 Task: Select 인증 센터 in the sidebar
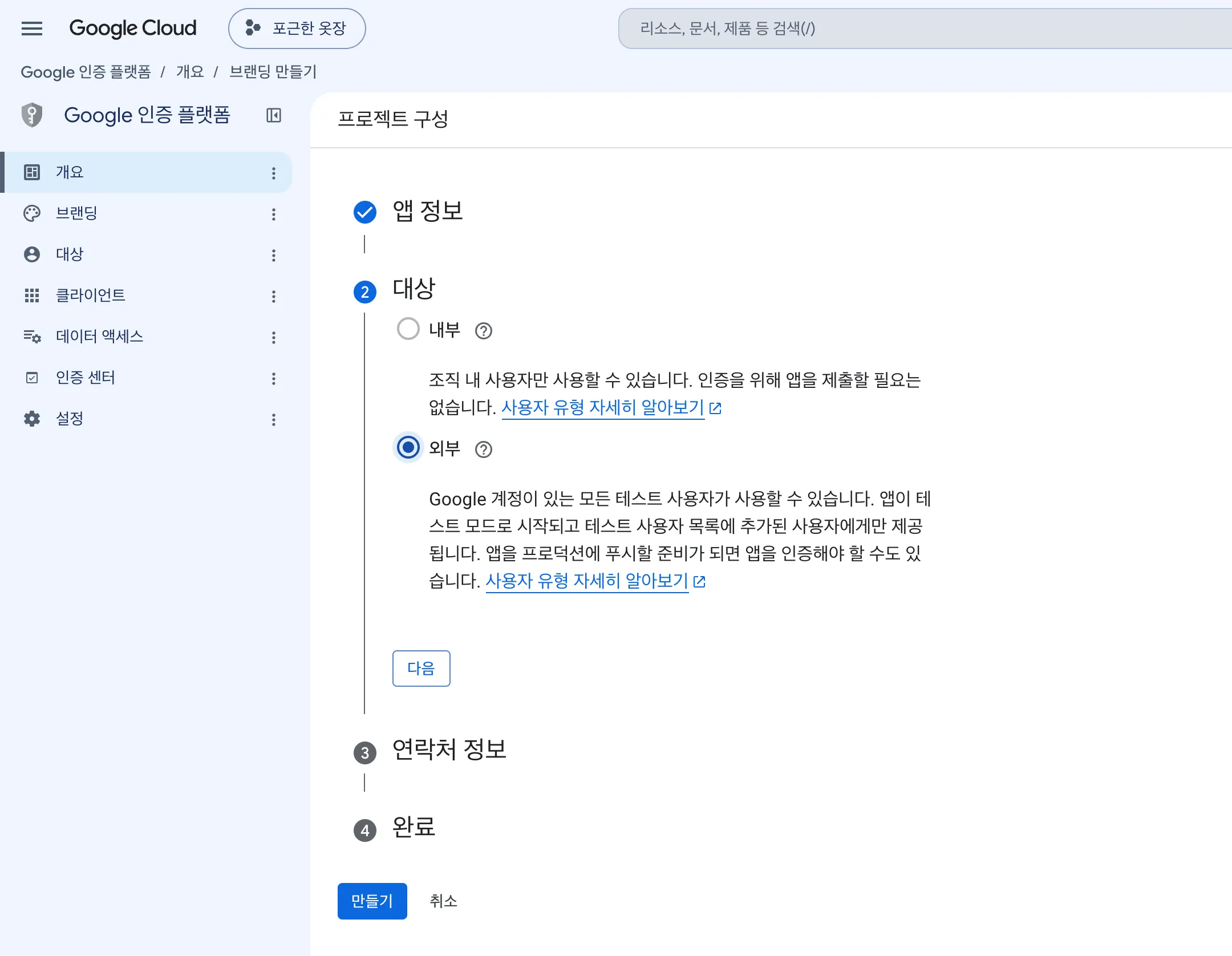point(147,378)
